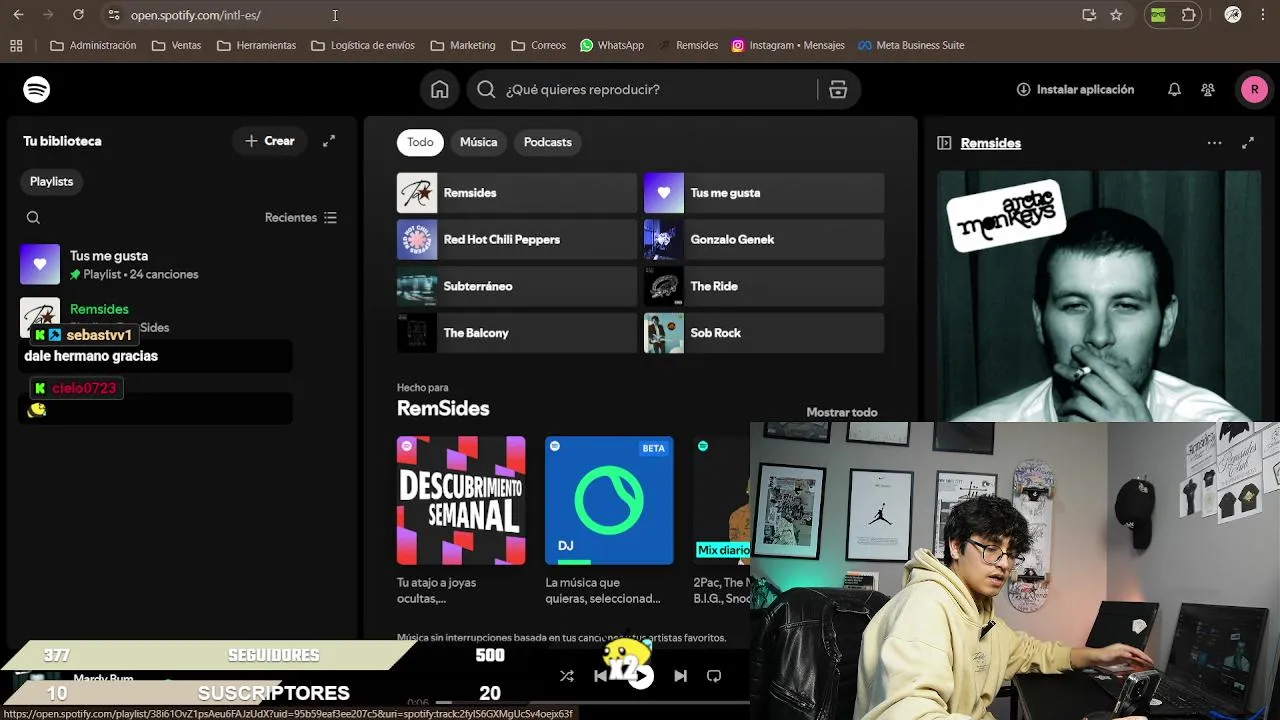Select the Música filter chip

tap(478, 142)
